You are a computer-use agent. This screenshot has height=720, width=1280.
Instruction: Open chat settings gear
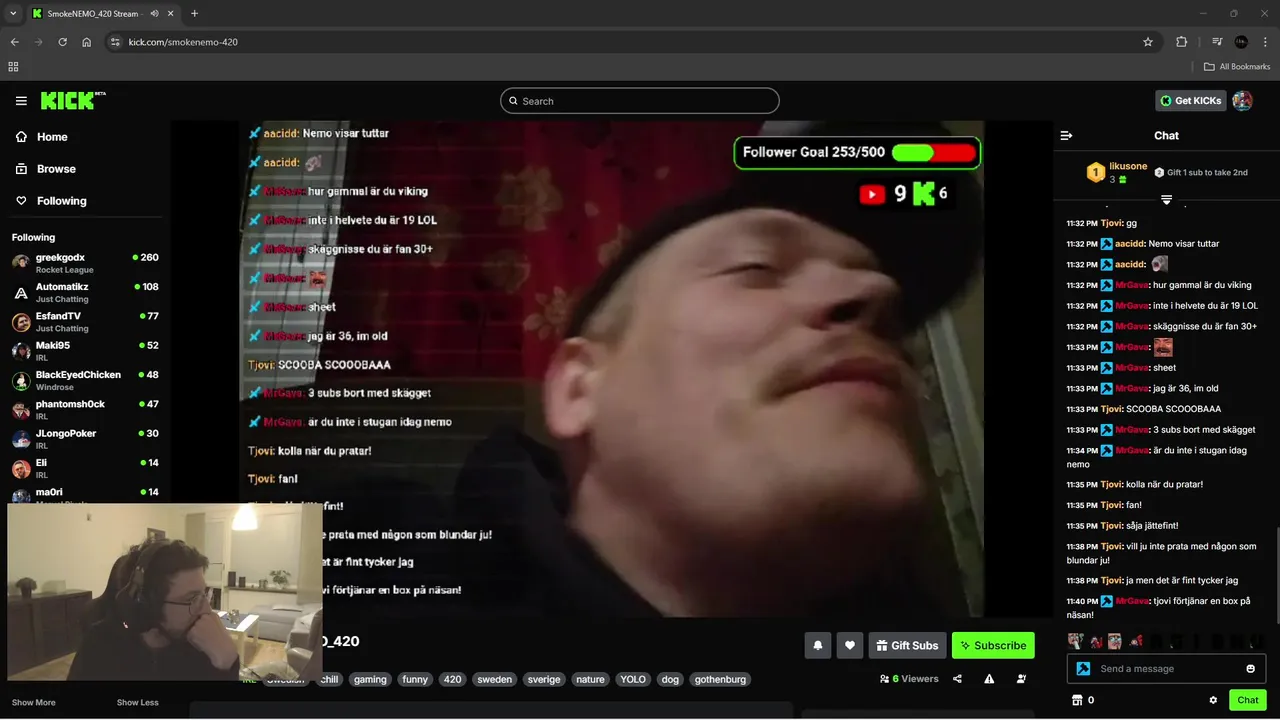(1213, 700)
